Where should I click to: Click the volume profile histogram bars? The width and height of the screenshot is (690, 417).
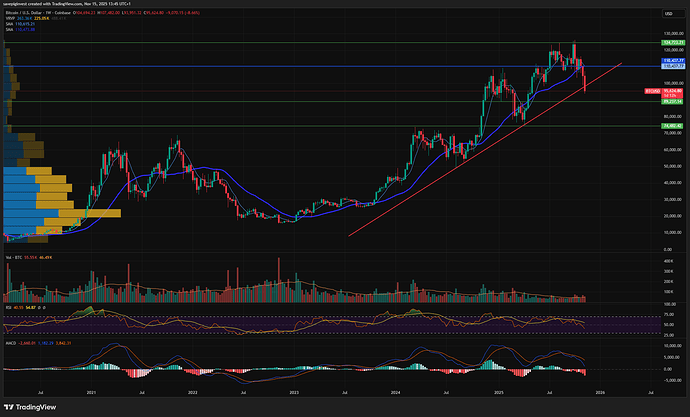tap(40, 190)
